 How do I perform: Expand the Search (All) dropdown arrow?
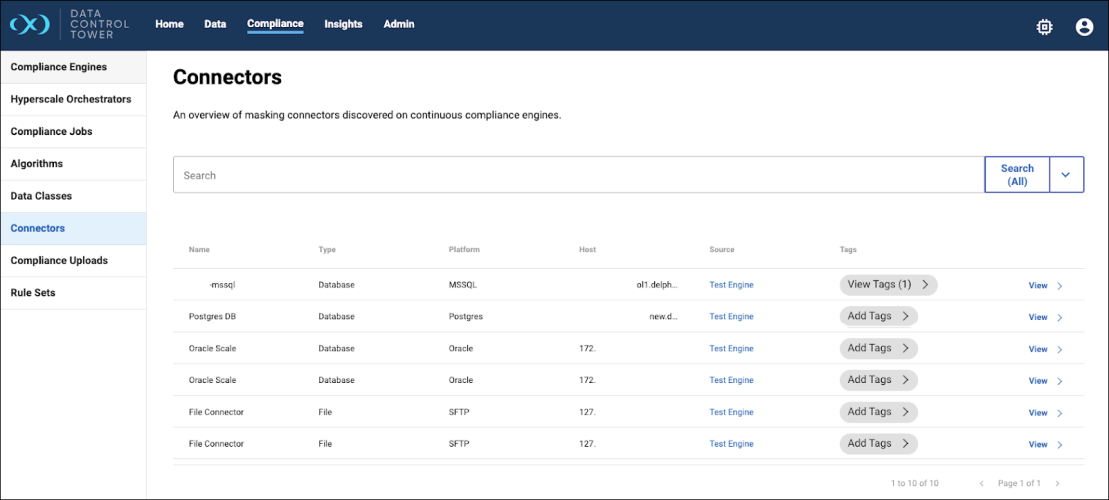point(1066,175)
